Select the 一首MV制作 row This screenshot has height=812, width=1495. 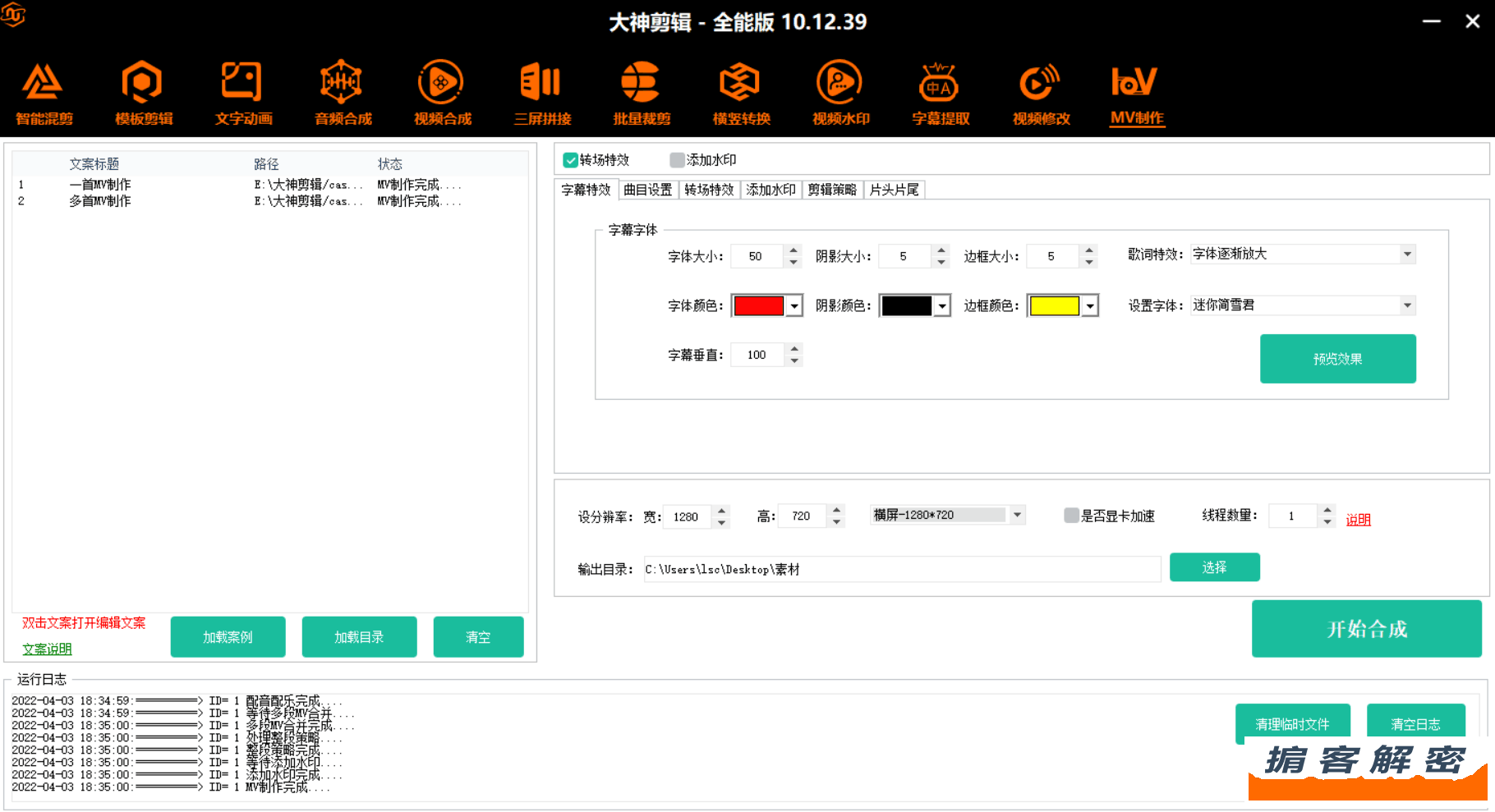pos(270,185)
